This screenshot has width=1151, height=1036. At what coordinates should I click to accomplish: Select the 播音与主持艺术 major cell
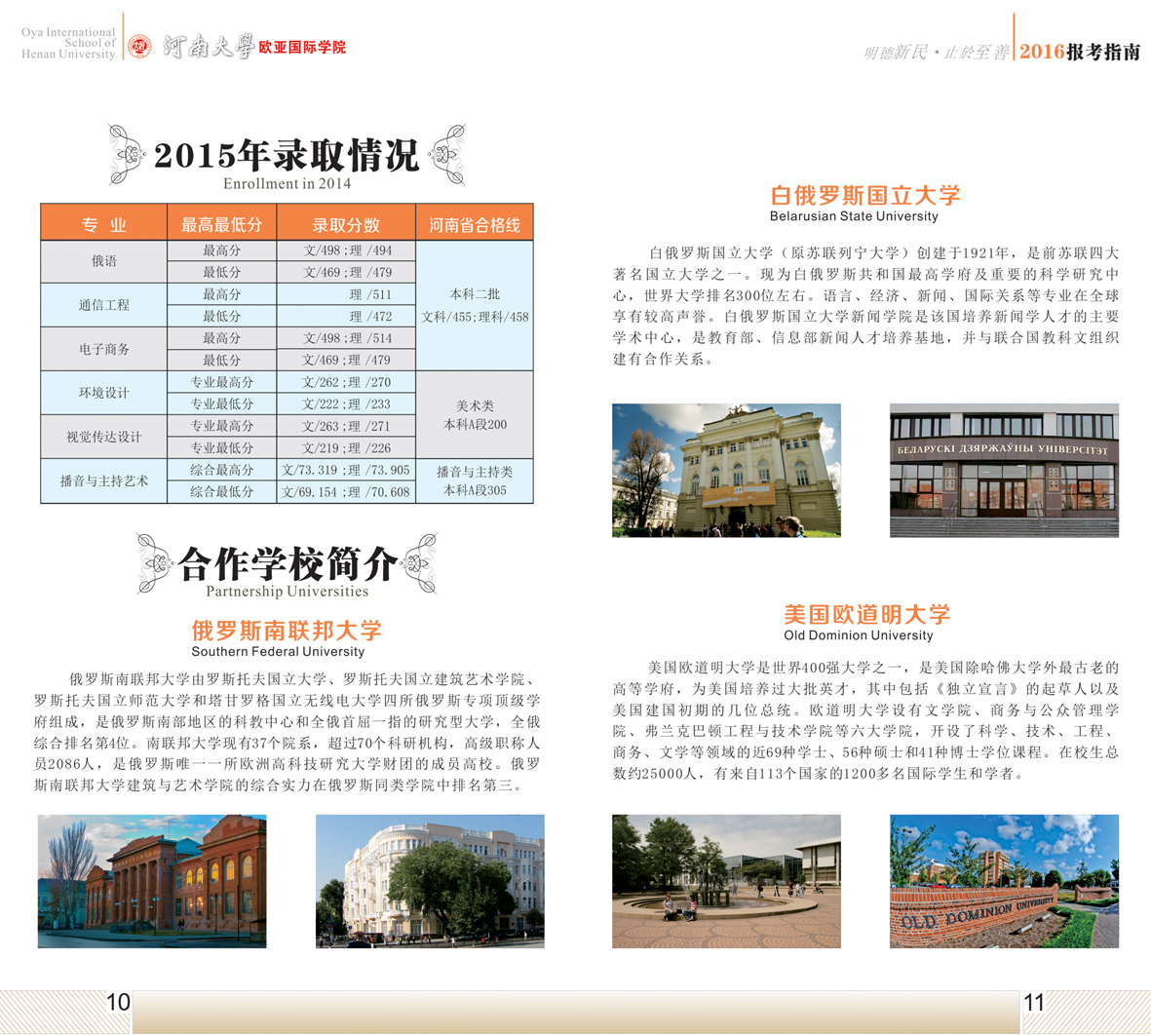[x=103, y=481]
